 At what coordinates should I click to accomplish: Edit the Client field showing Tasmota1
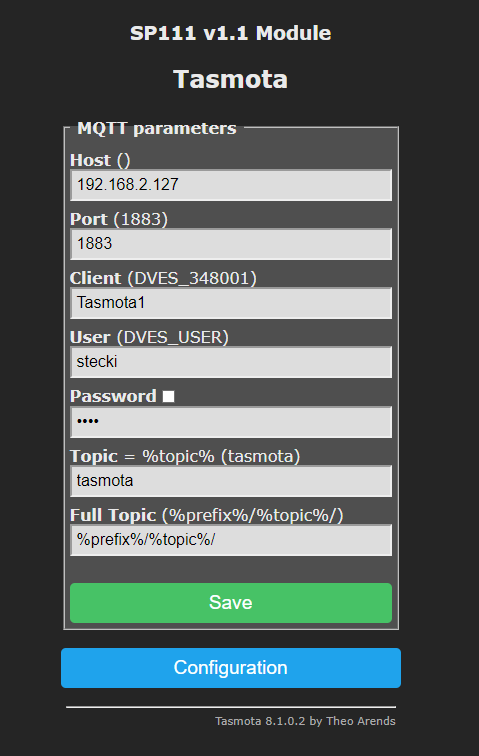tap(231, 303)
